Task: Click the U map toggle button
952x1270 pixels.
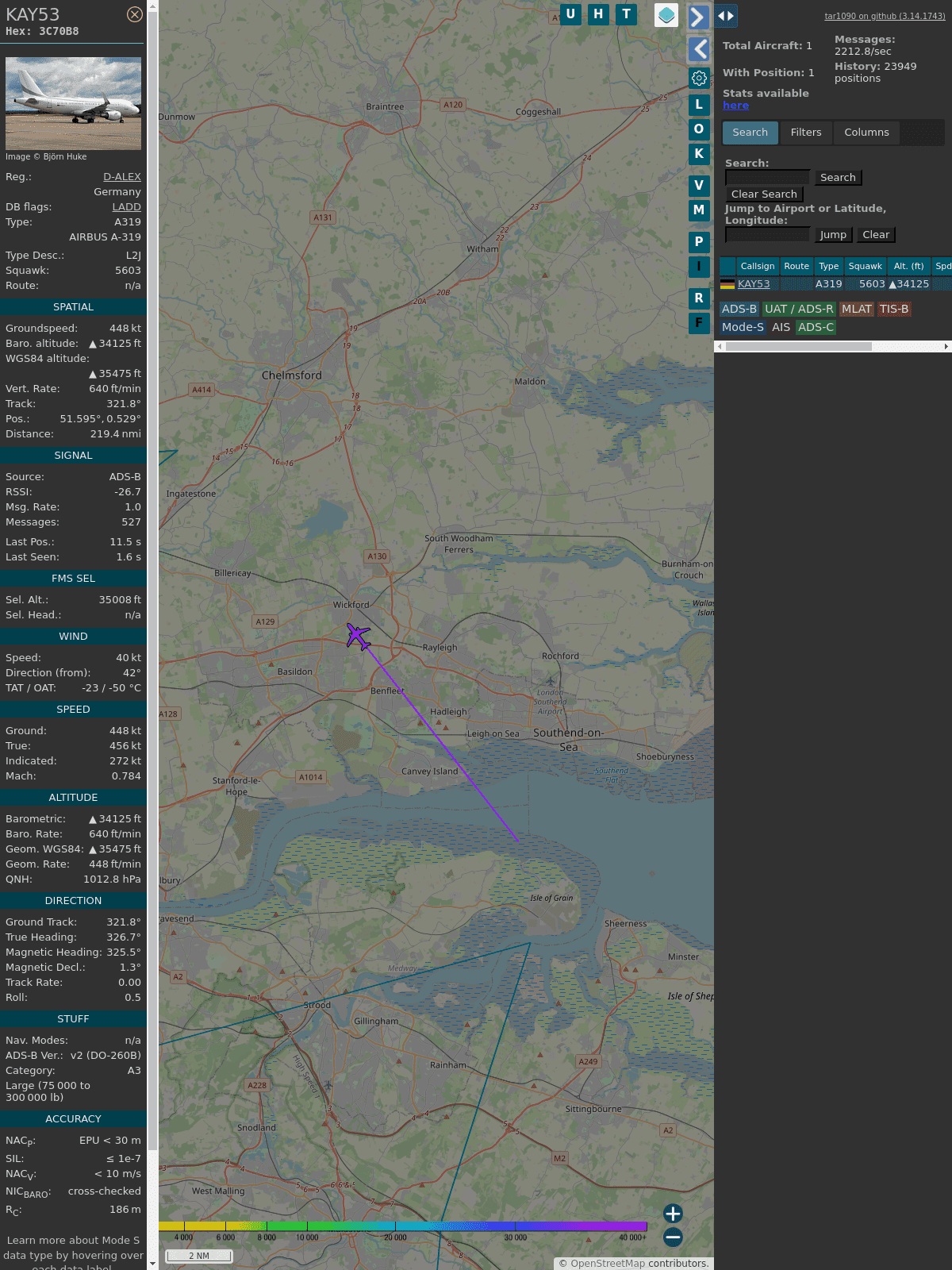Action: (x=570, y=14)
